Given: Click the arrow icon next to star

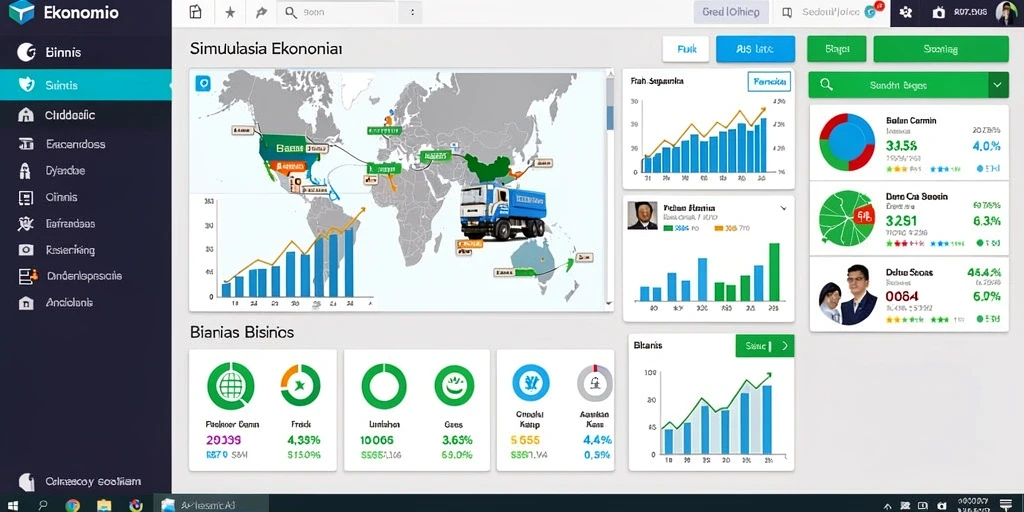Looking at the screenshot, I should point(262,12).
